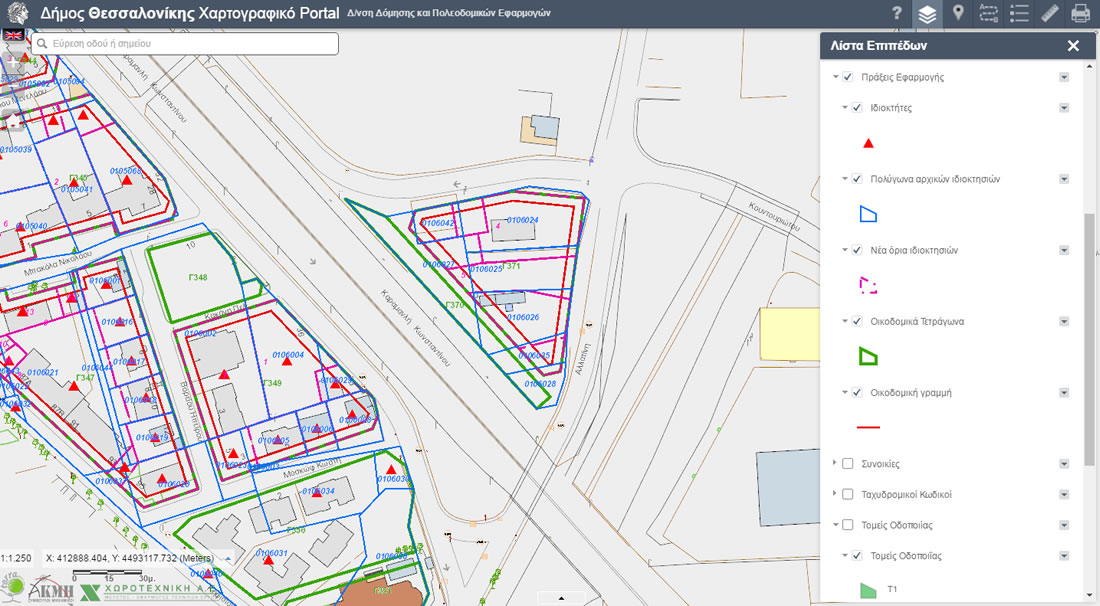This screenshot has width=1100, height=606.
Task: Click the ΧΩΡΟΤΕΧΝΙΚΗ A.E. logo
Action: point(147,592)
